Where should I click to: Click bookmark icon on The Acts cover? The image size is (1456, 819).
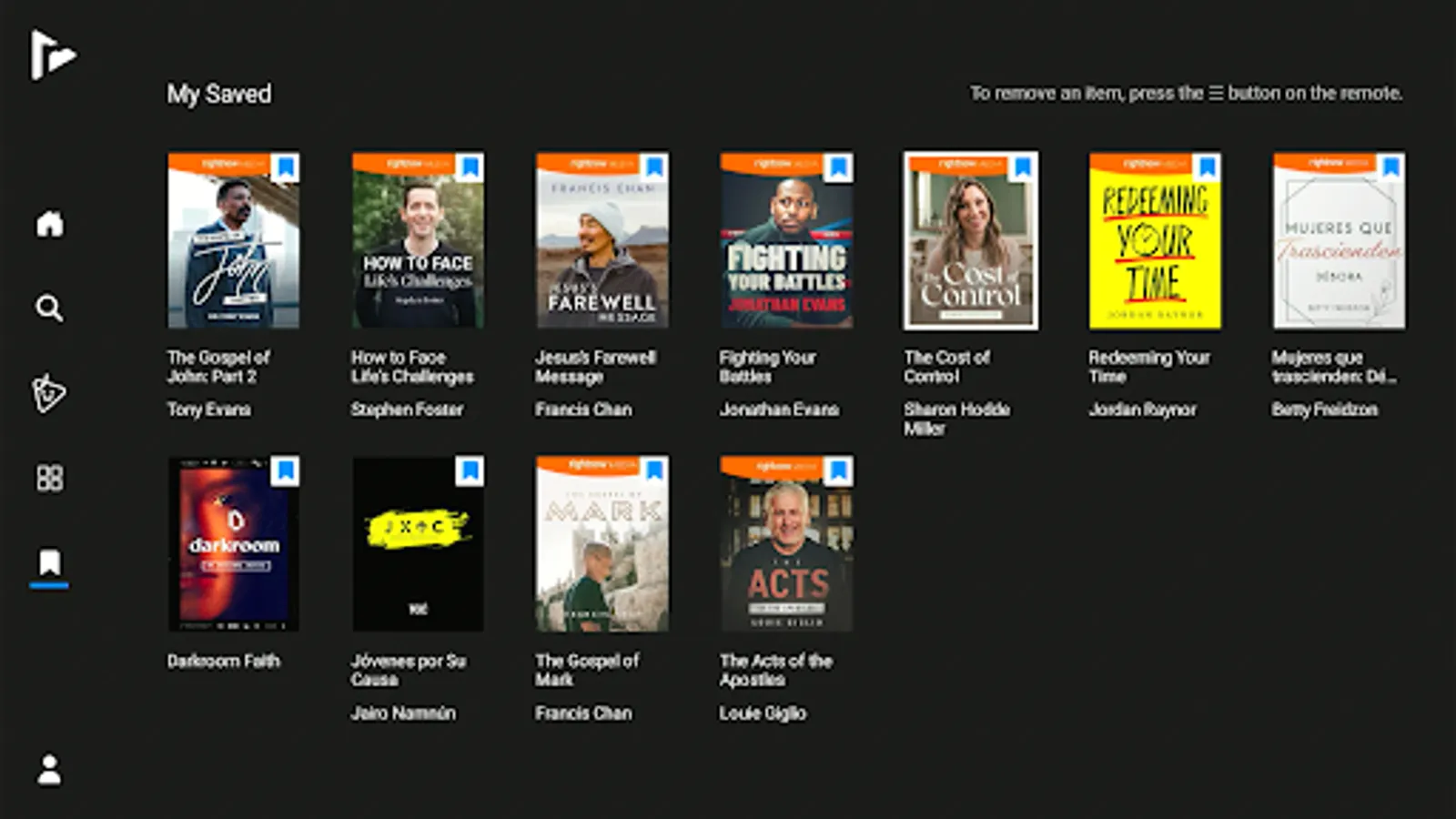point(838,470)
